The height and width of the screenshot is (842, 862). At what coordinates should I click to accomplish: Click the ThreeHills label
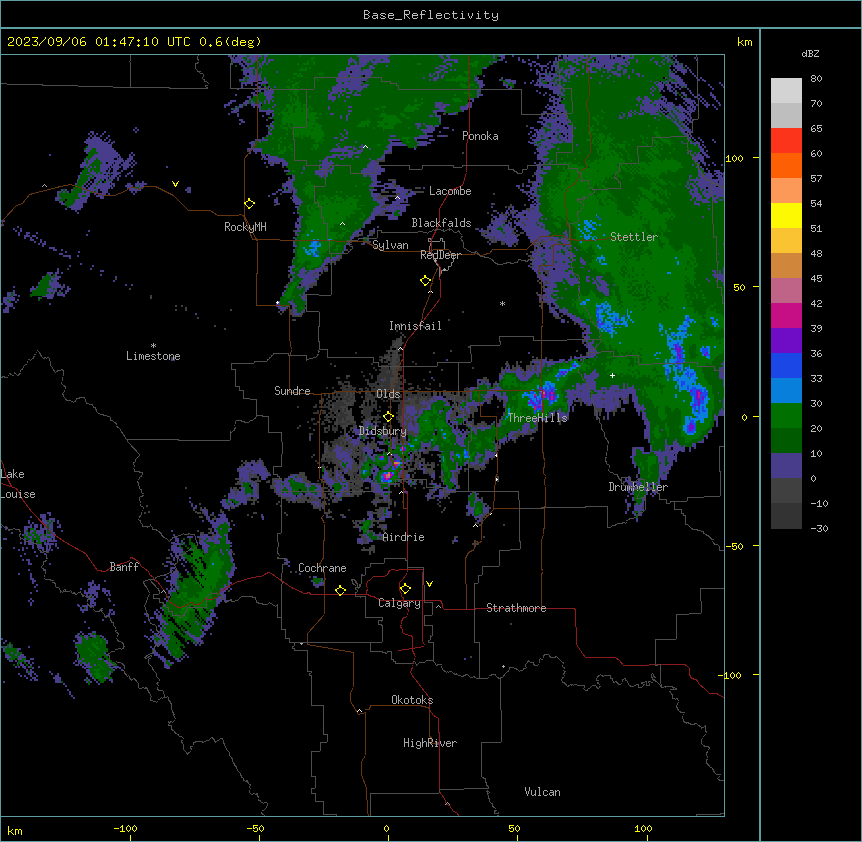click(537, 418)
